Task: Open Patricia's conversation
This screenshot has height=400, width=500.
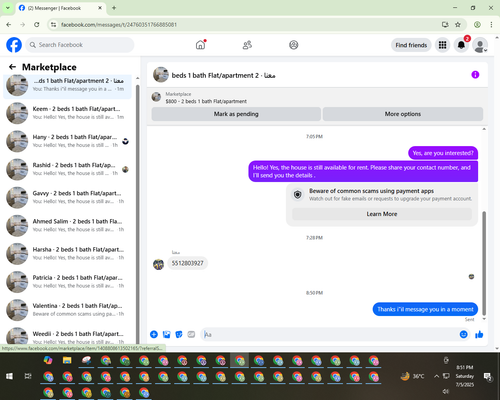Action: click(68, 282)
